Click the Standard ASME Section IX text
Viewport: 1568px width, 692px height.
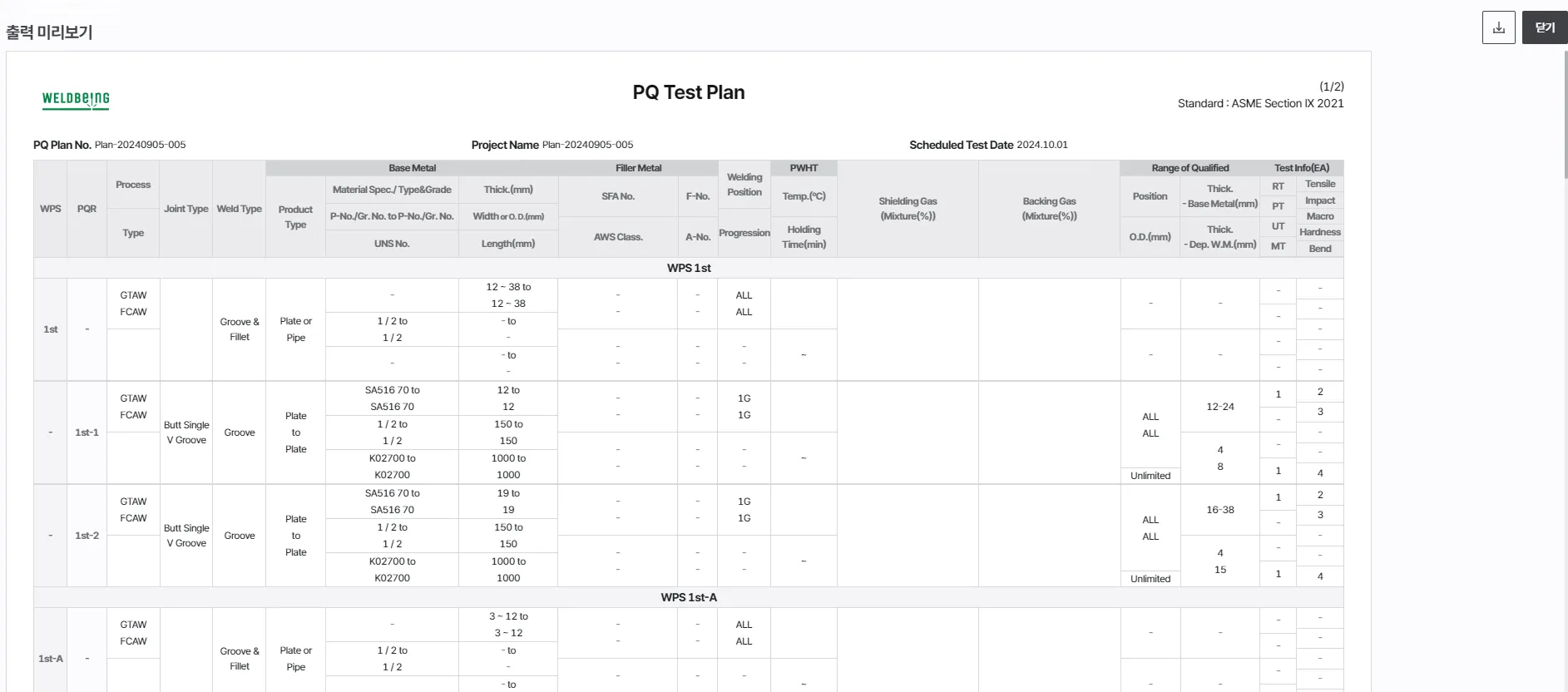tap(1260, 103)
